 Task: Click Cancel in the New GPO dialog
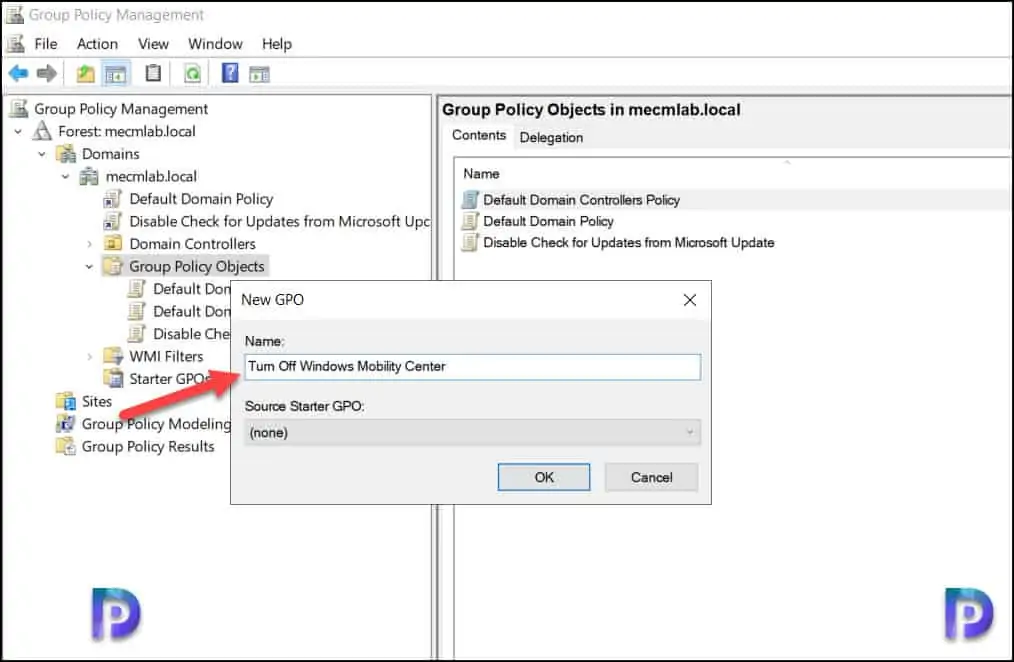651,477
